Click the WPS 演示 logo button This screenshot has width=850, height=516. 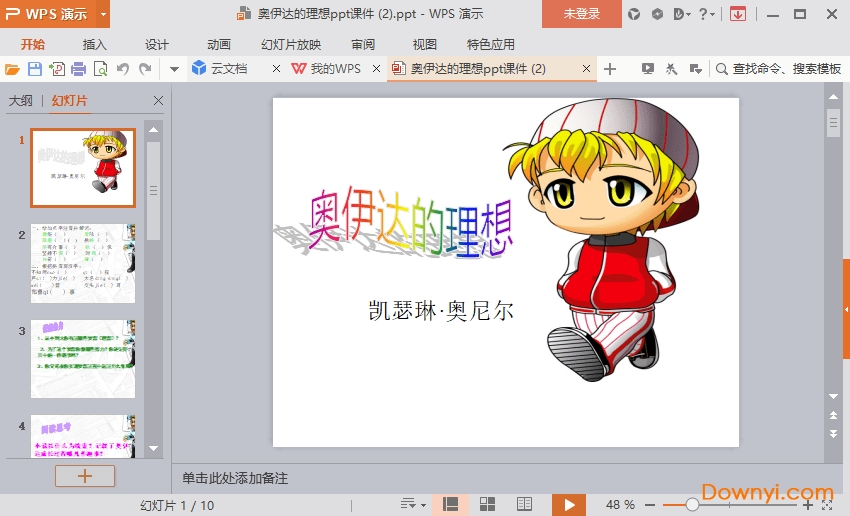pyautogui.click(x=48, y=14)
